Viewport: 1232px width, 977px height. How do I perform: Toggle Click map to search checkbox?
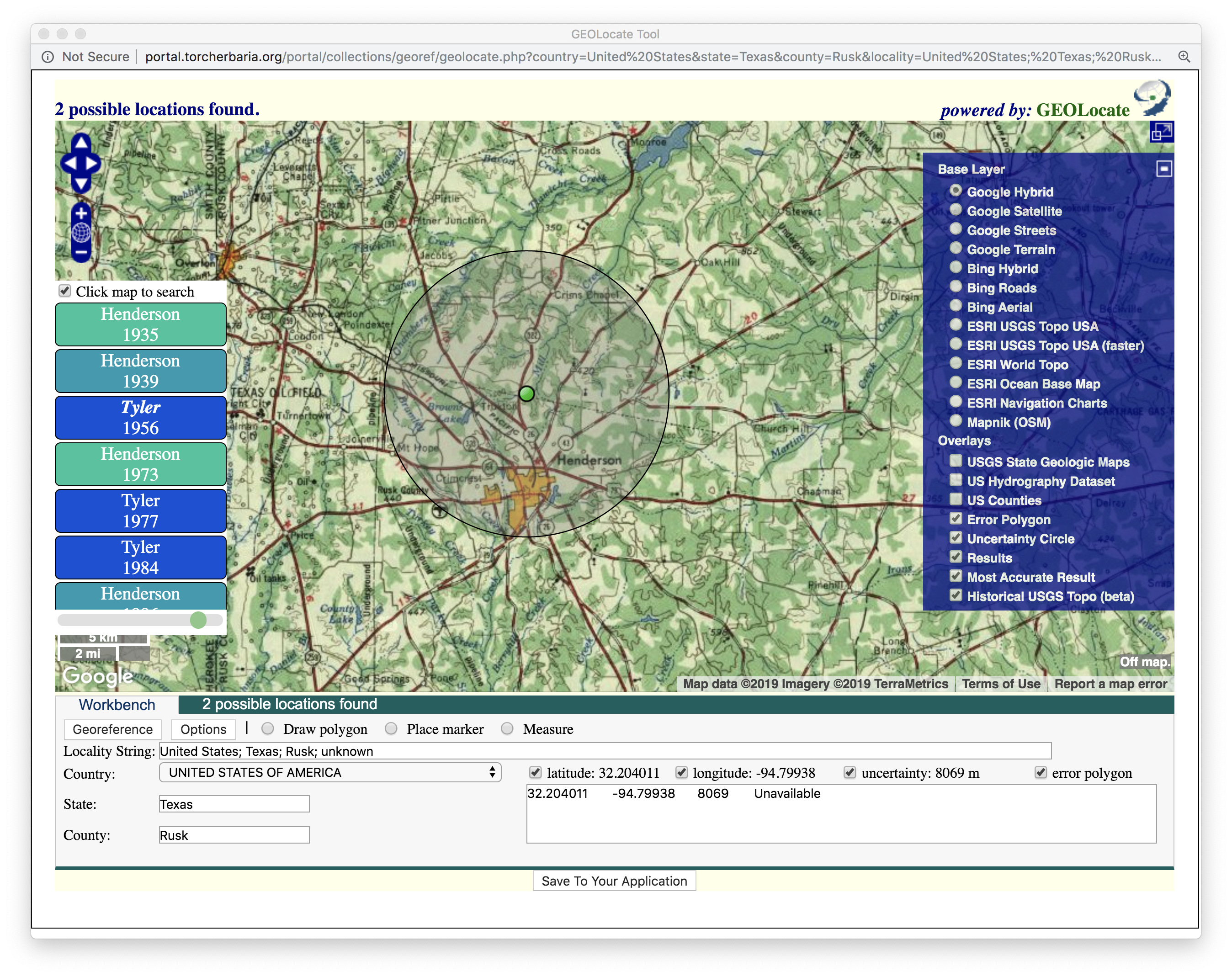(65, 291)
